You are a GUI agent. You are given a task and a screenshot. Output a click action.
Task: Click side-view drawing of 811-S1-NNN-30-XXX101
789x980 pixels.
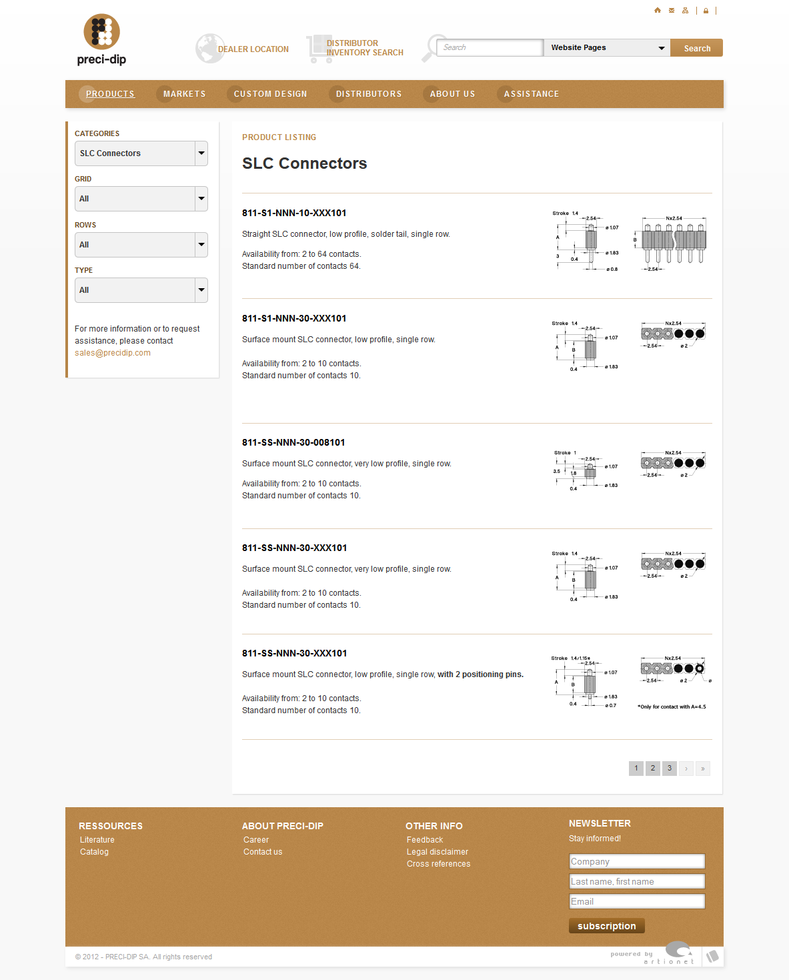(585, 346)
